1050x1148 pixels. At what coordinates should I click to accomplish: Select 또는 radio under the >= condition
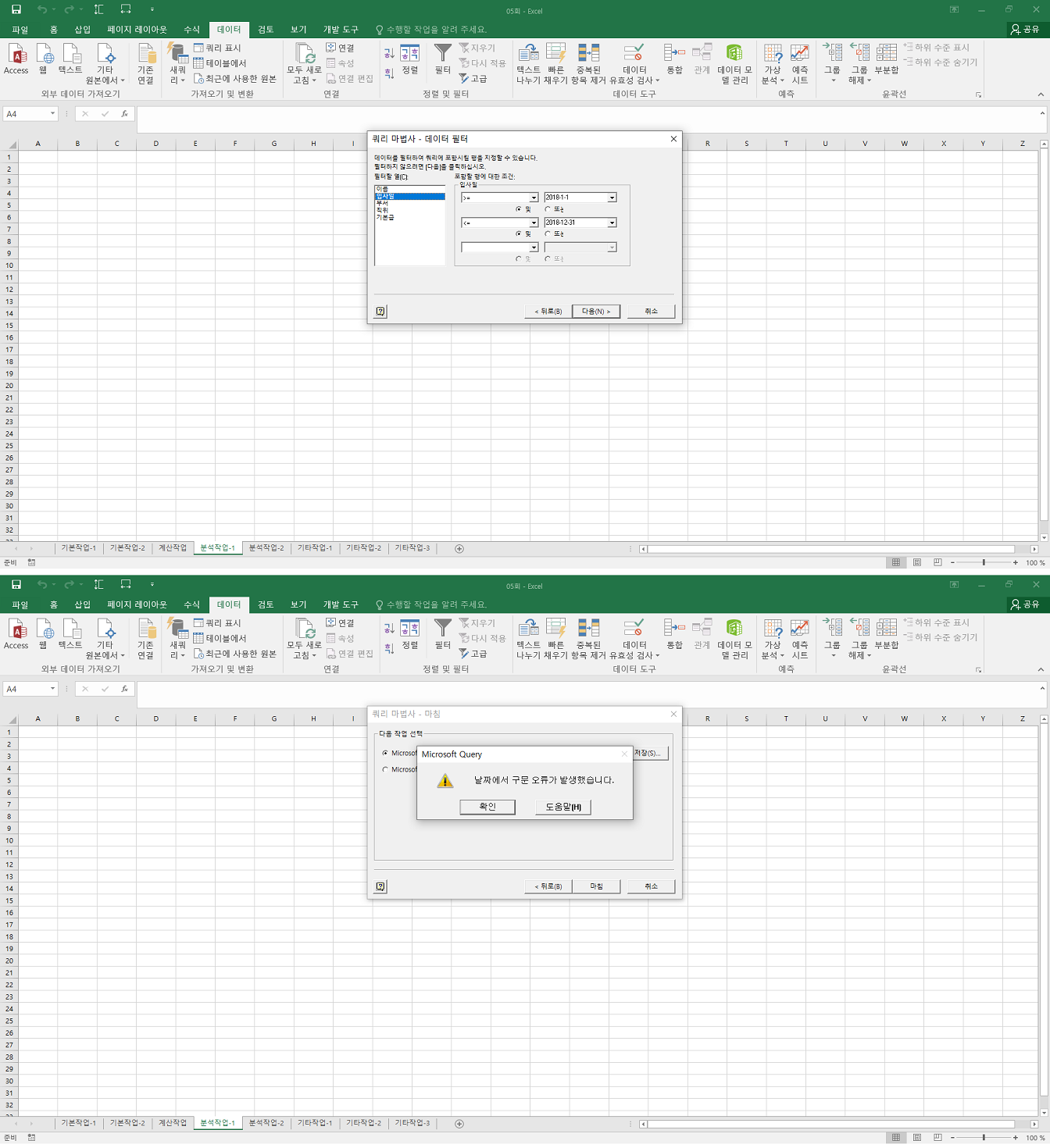pos(548,209)
